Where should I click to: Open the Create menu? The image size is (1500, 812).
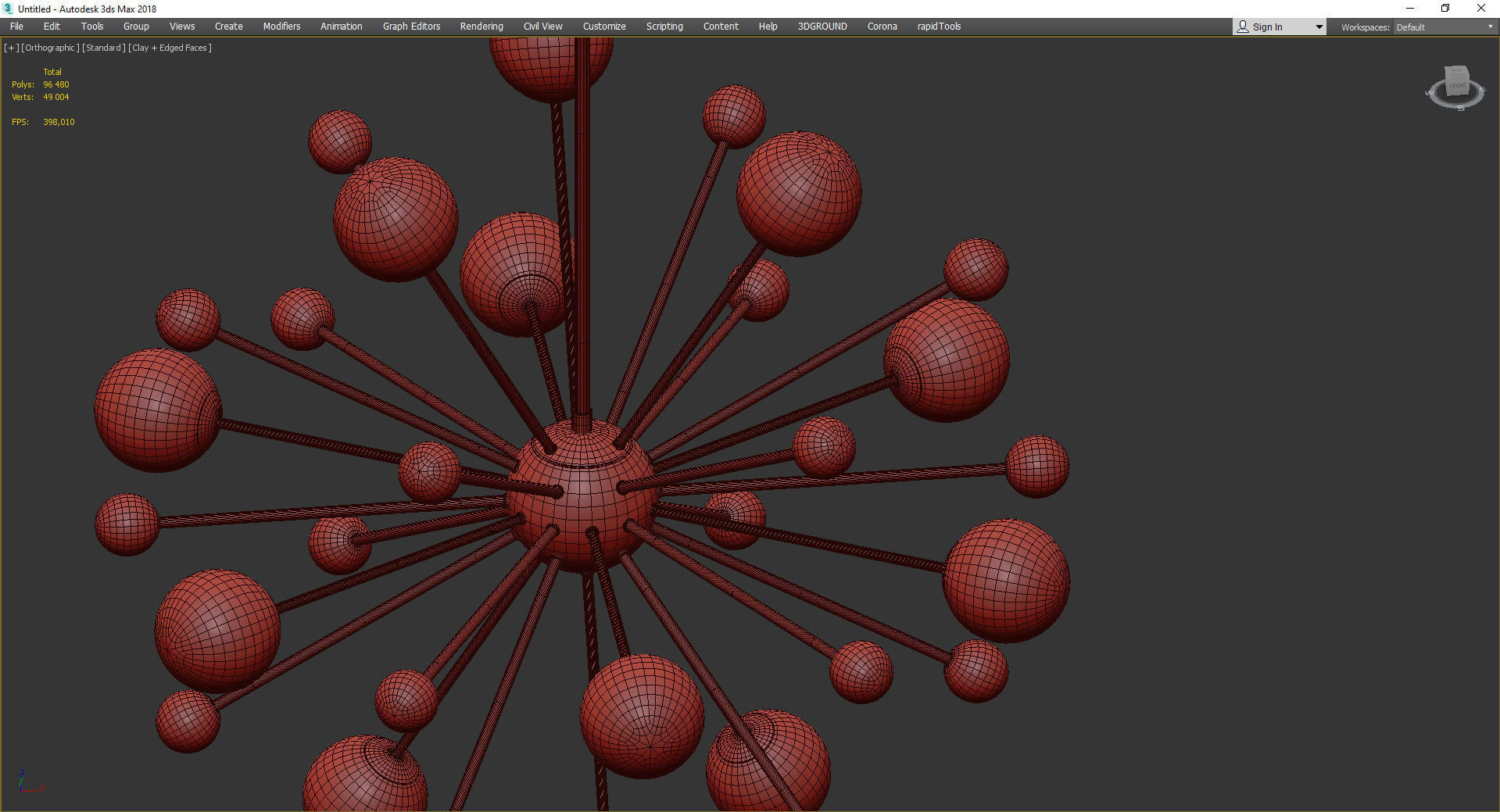(x=229, y=27)
